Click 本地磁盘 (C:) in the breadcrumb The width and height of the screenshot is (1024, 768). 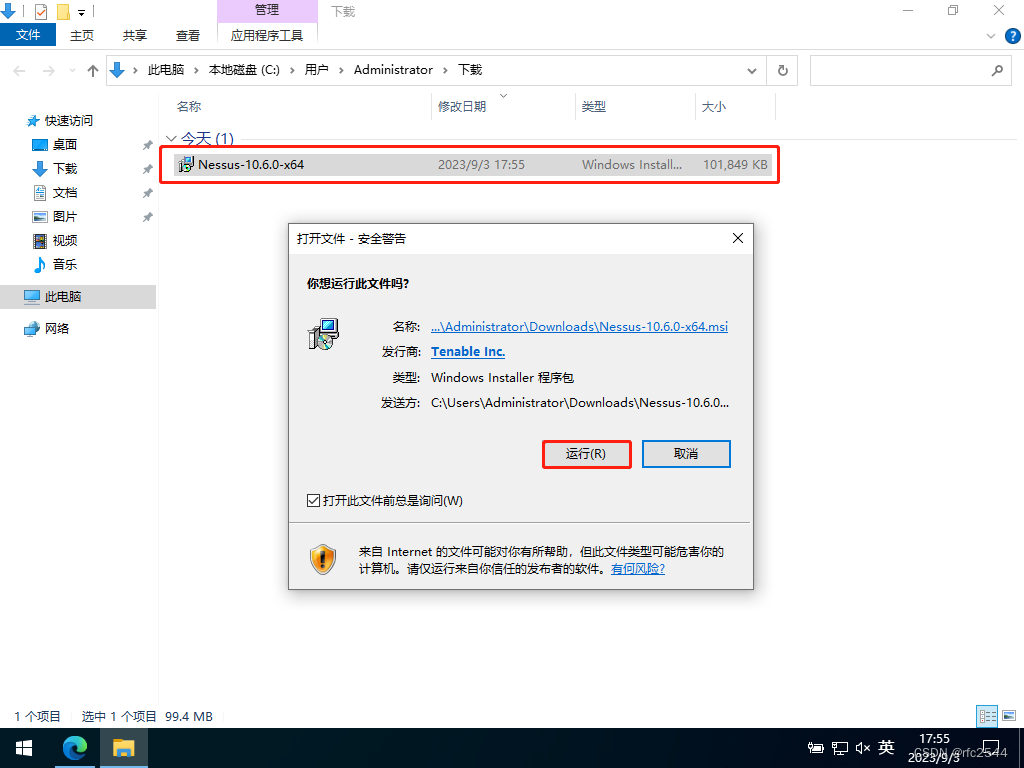tap(244, 70)
